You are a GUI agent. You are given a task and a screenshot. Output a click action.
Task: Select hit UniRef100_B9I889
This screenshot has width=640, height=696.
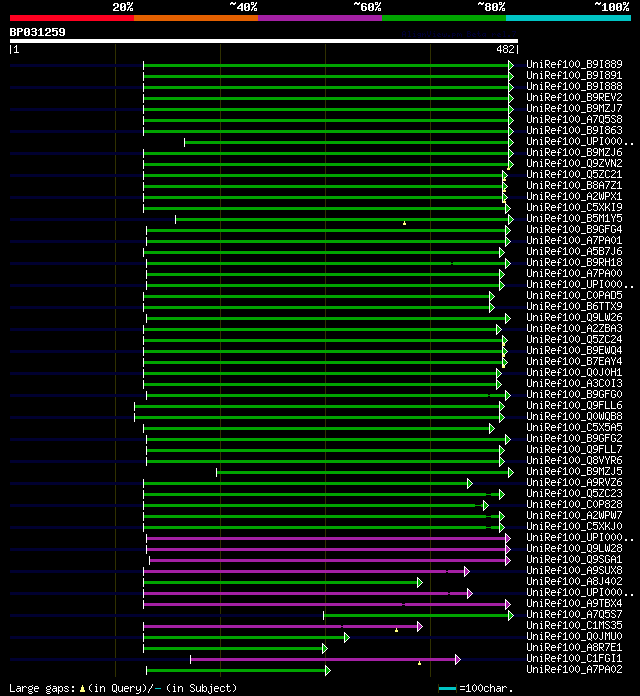574,64
